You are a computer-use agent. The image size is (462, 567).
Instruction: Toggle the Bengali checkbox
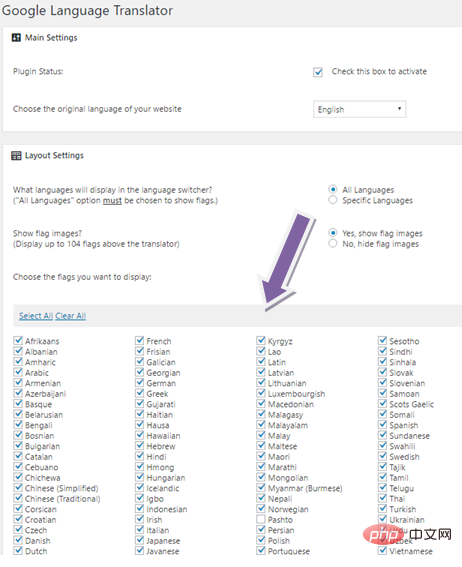tap(18, 424)
